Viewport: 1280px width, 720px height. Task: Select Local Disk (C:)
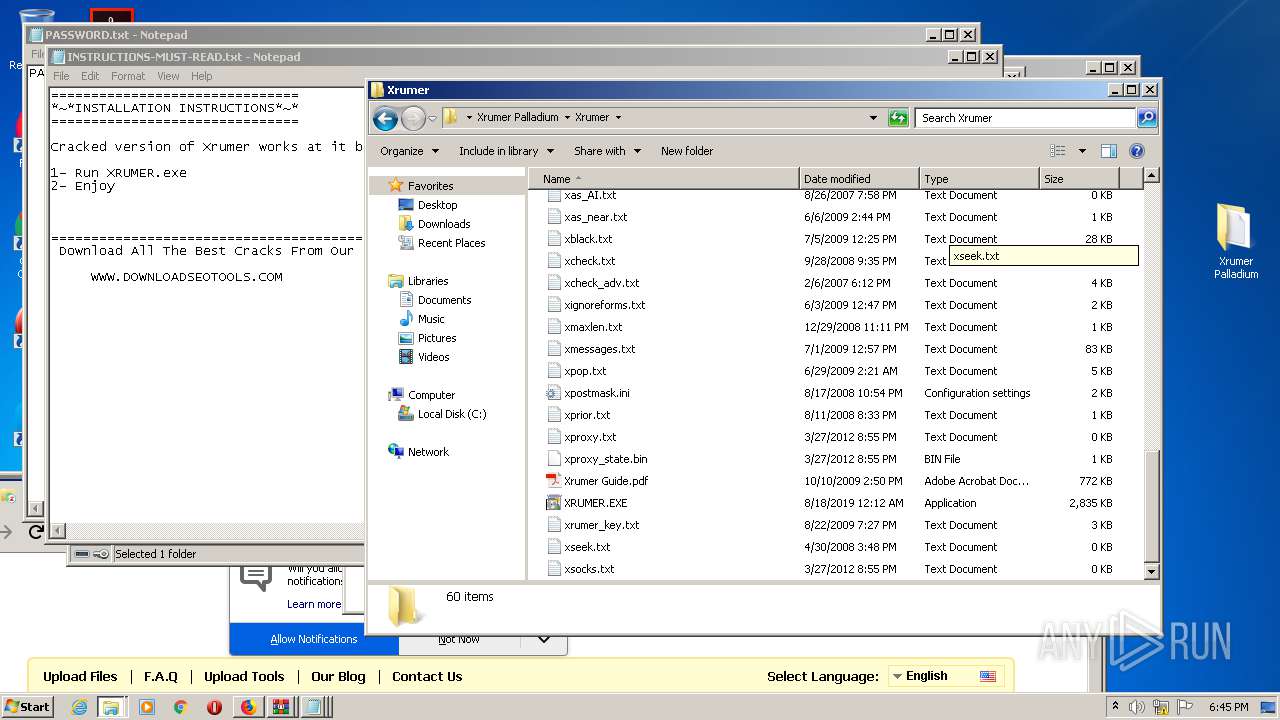tap(451, 414)
